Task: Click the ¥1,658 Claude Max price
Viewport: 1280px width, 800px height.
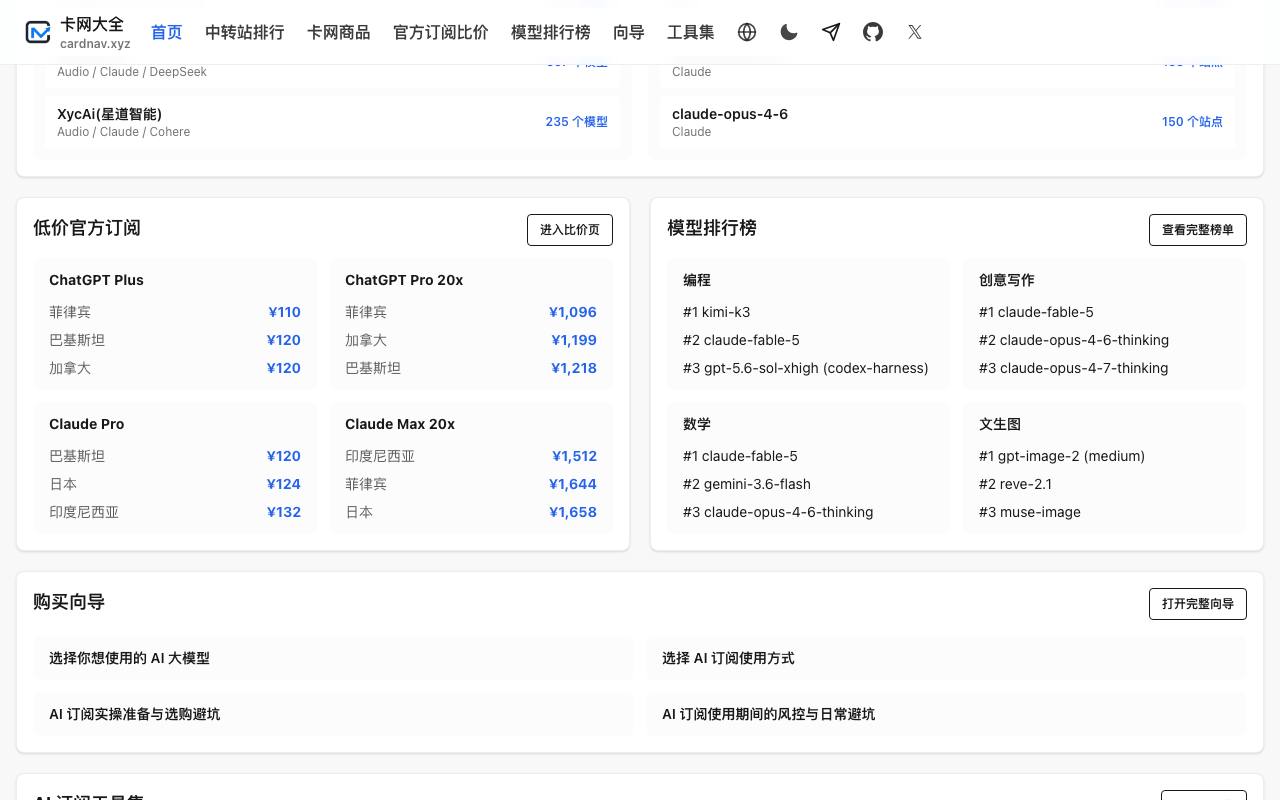Action: click(573, 512)
